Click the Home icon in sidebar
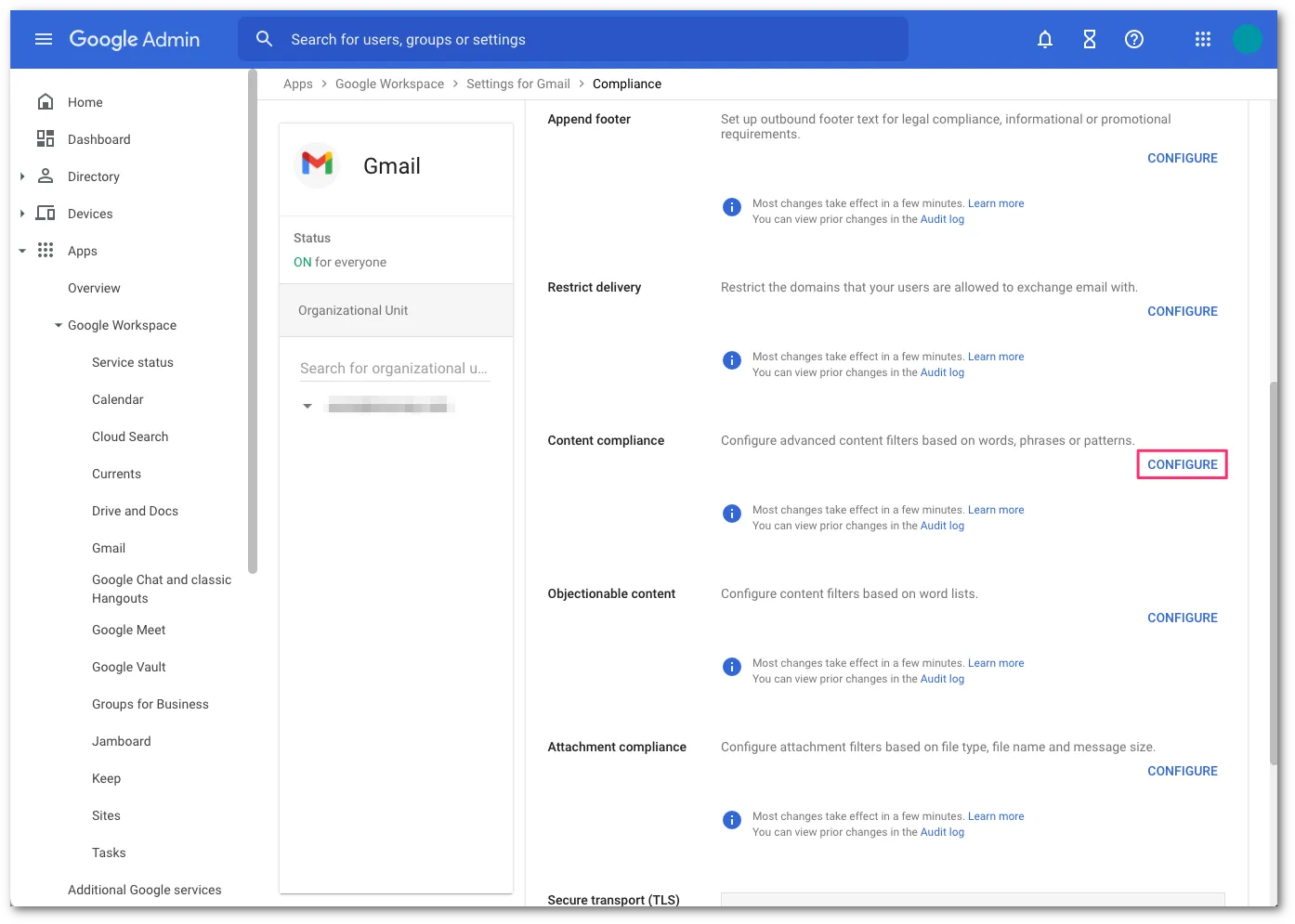The width and height of the screenshot is (1295, 924). [45, 102]
